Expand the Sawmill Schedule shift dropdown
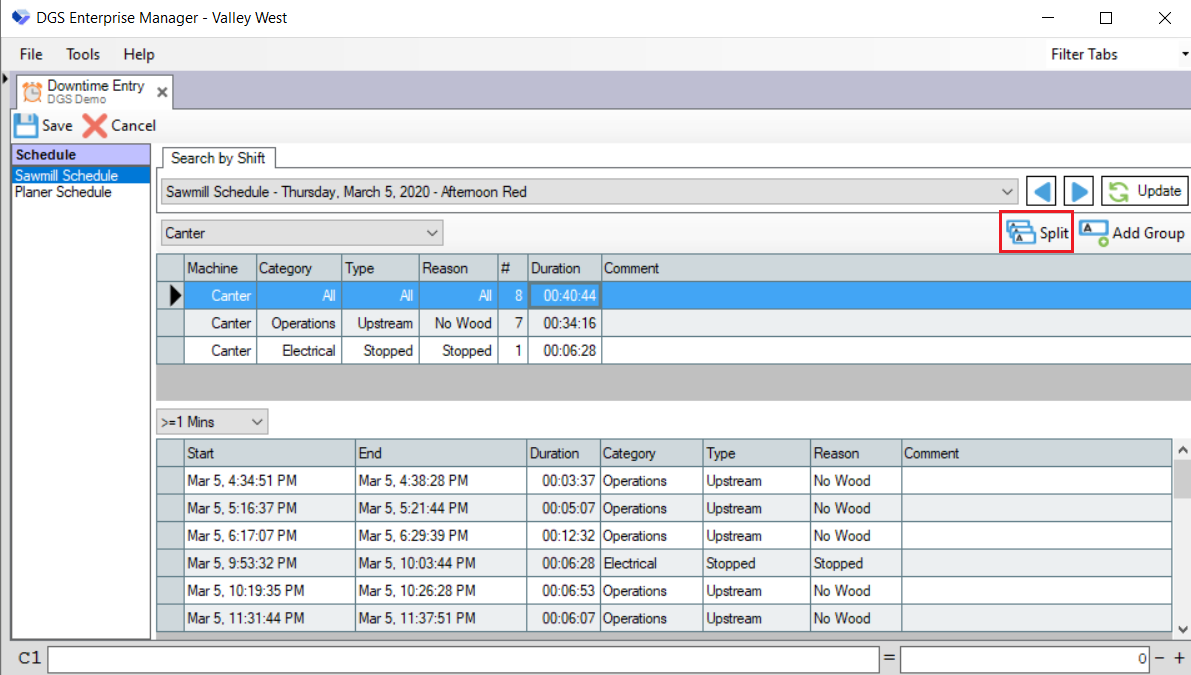1191x675 pixels. pyautogui.click(x=1007, y=191)
